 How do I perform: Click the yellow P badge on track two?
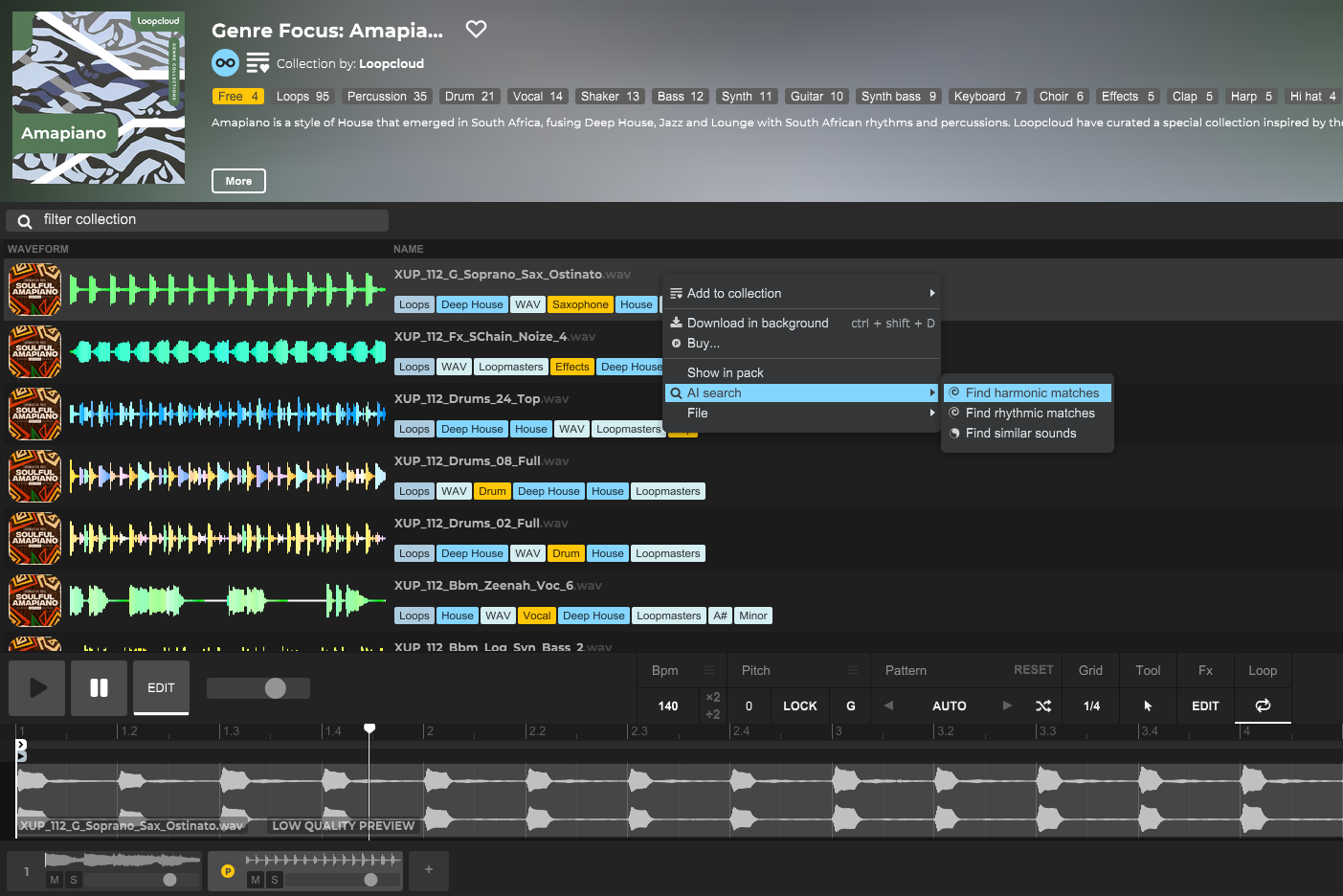[228, 870]
